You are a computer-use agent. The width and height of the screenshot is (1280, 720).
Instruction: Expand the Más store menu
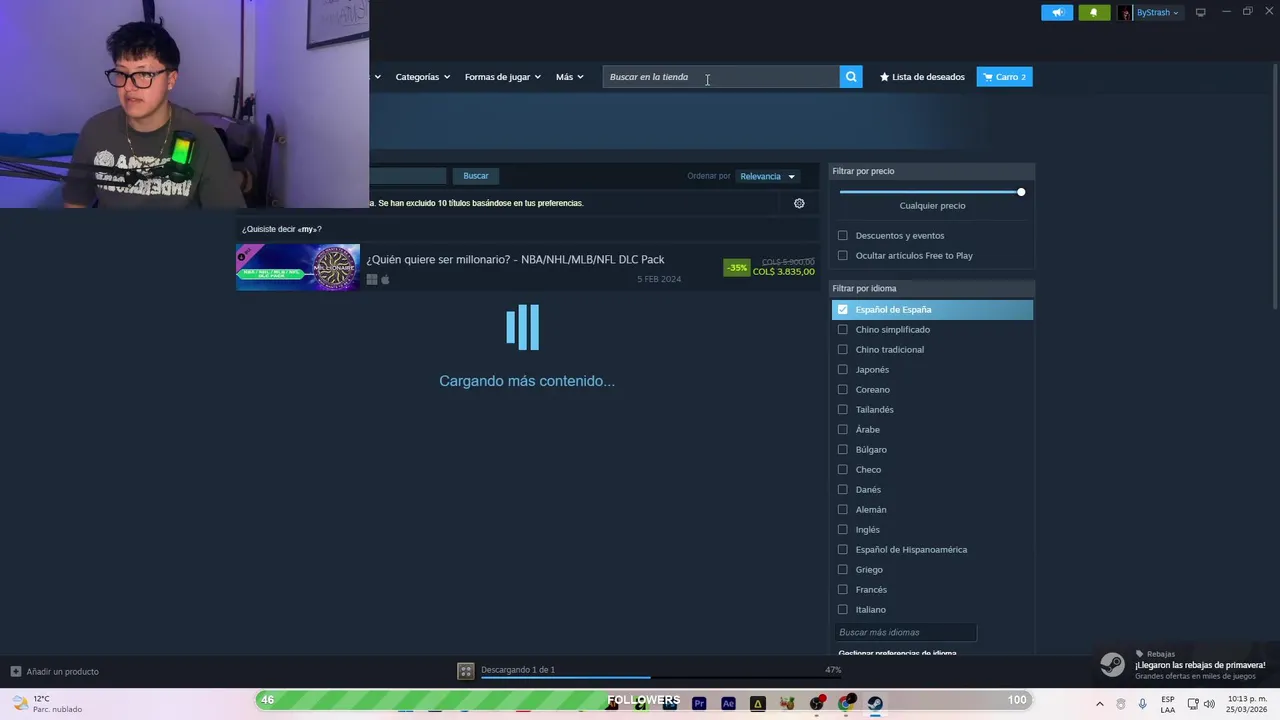point(569,77)
